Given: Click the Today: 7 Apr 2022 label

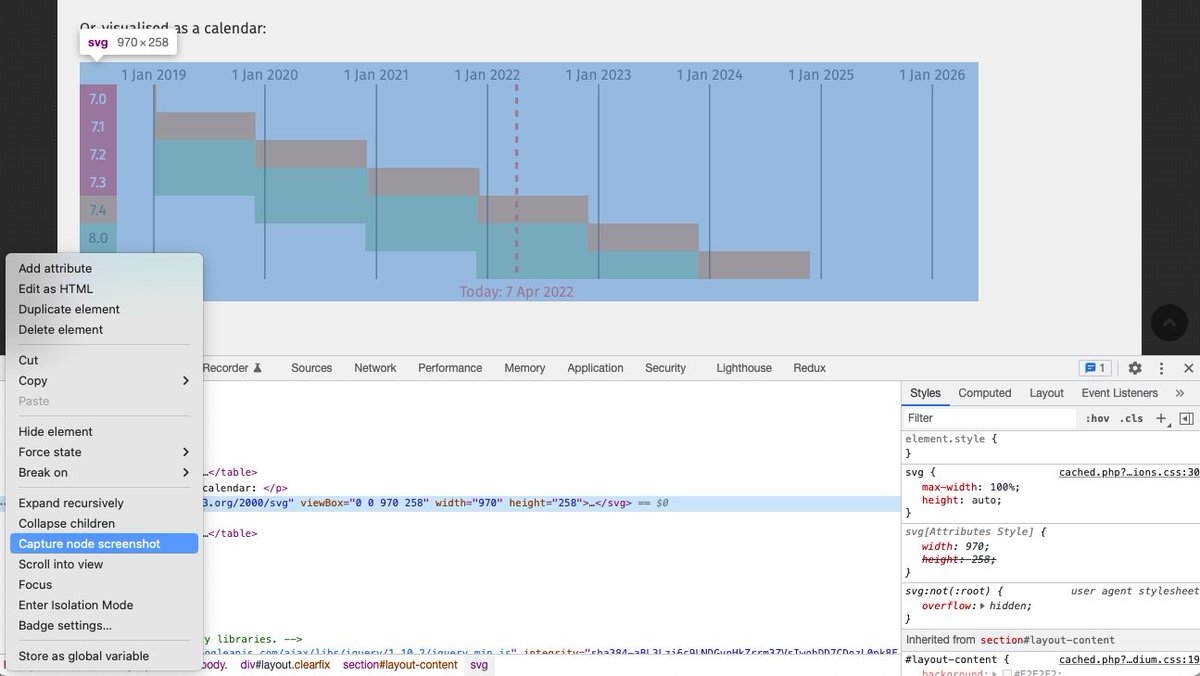Looking at the screenshot, I should pyautogui.click(x=517, y=292).
